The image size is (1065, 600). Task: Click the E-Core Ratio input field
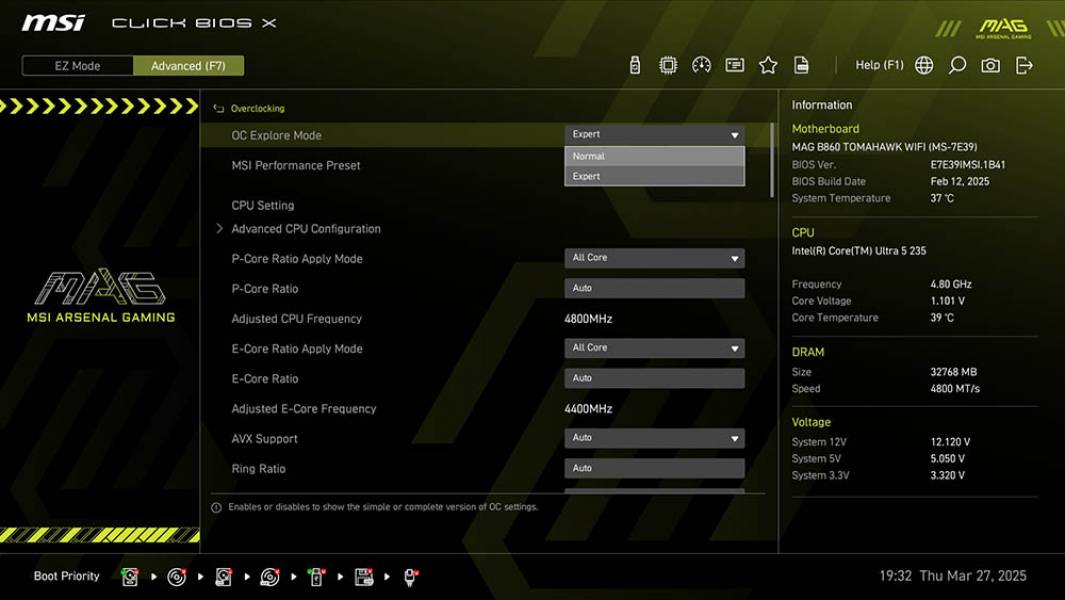(x=654, y=378)
